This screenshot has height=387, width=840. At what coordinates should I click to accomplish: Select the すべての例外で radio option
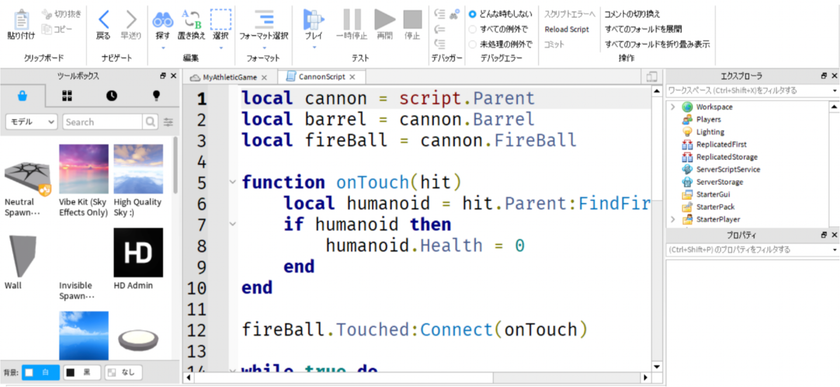click(x=472, y=29)
